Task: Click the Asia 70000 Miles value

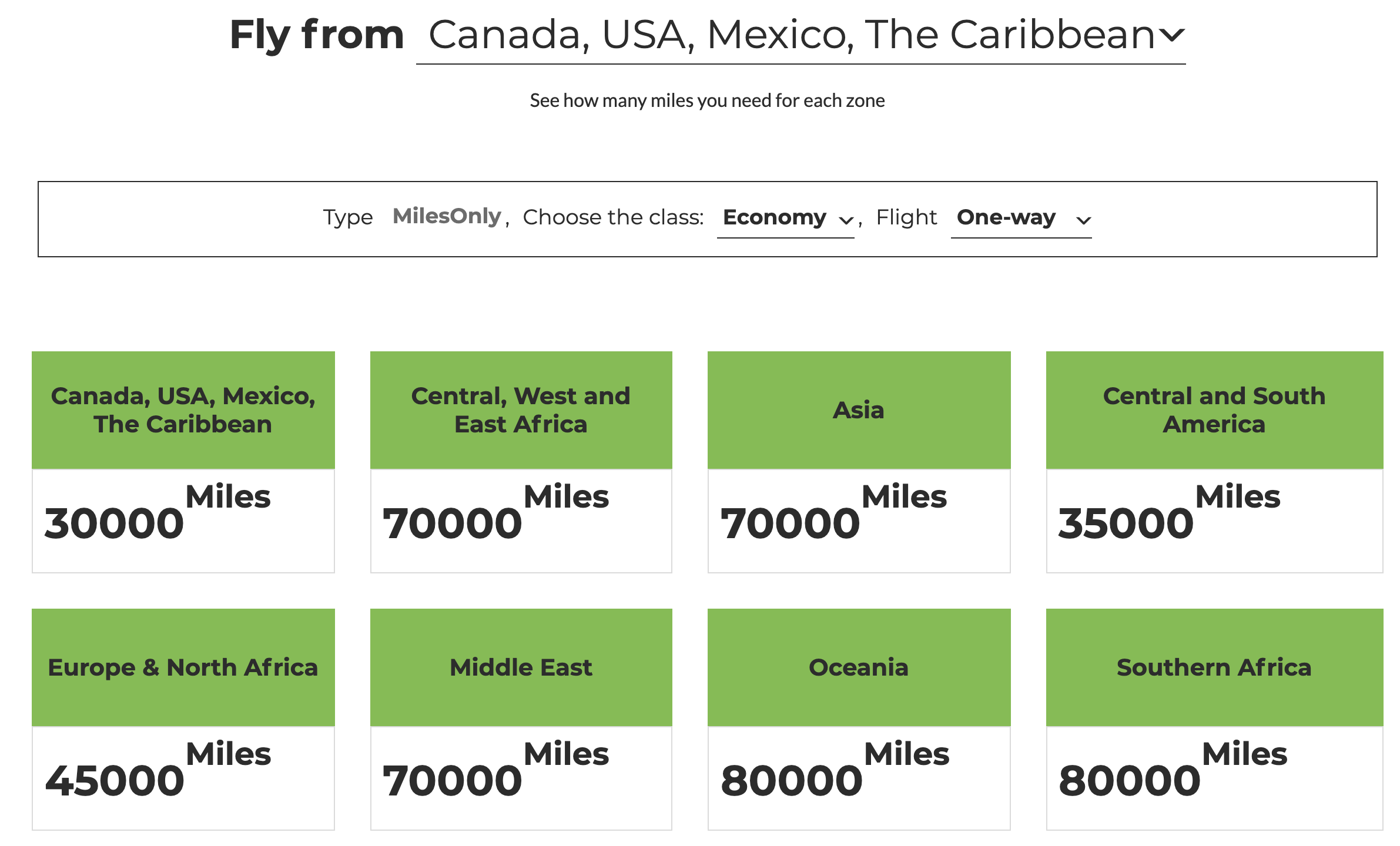Action: coord(791,523)
